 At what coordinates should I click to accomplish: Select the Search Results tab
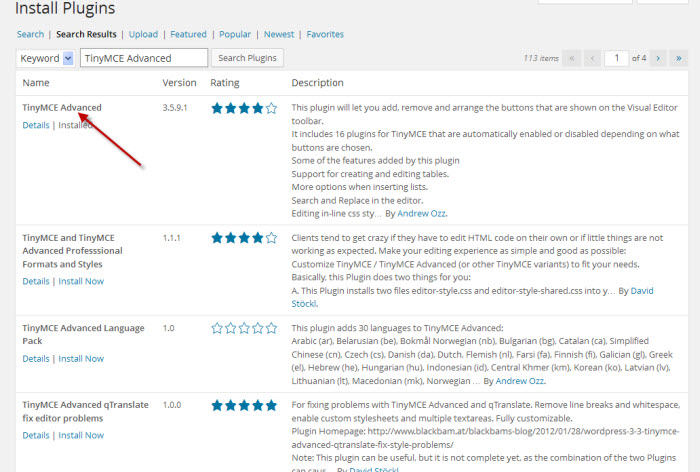coord(86,34)
